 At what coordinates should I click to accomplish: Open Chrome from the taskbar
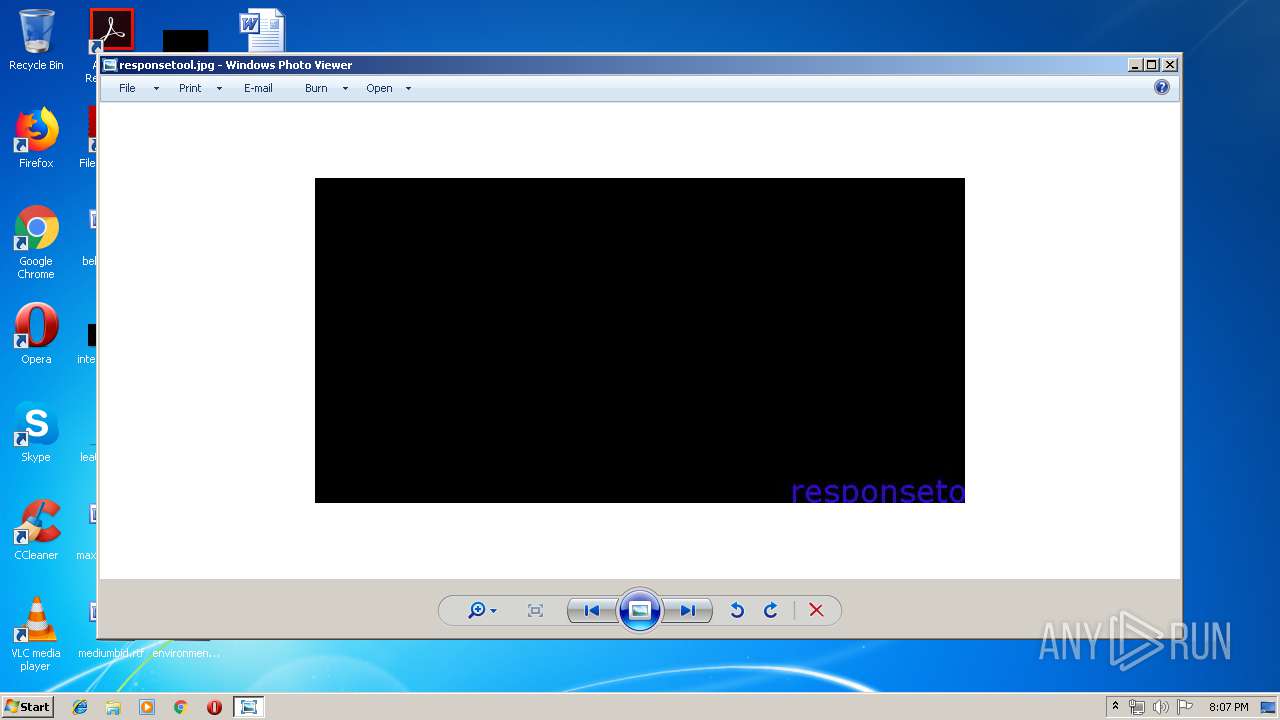tap(180, 707)
